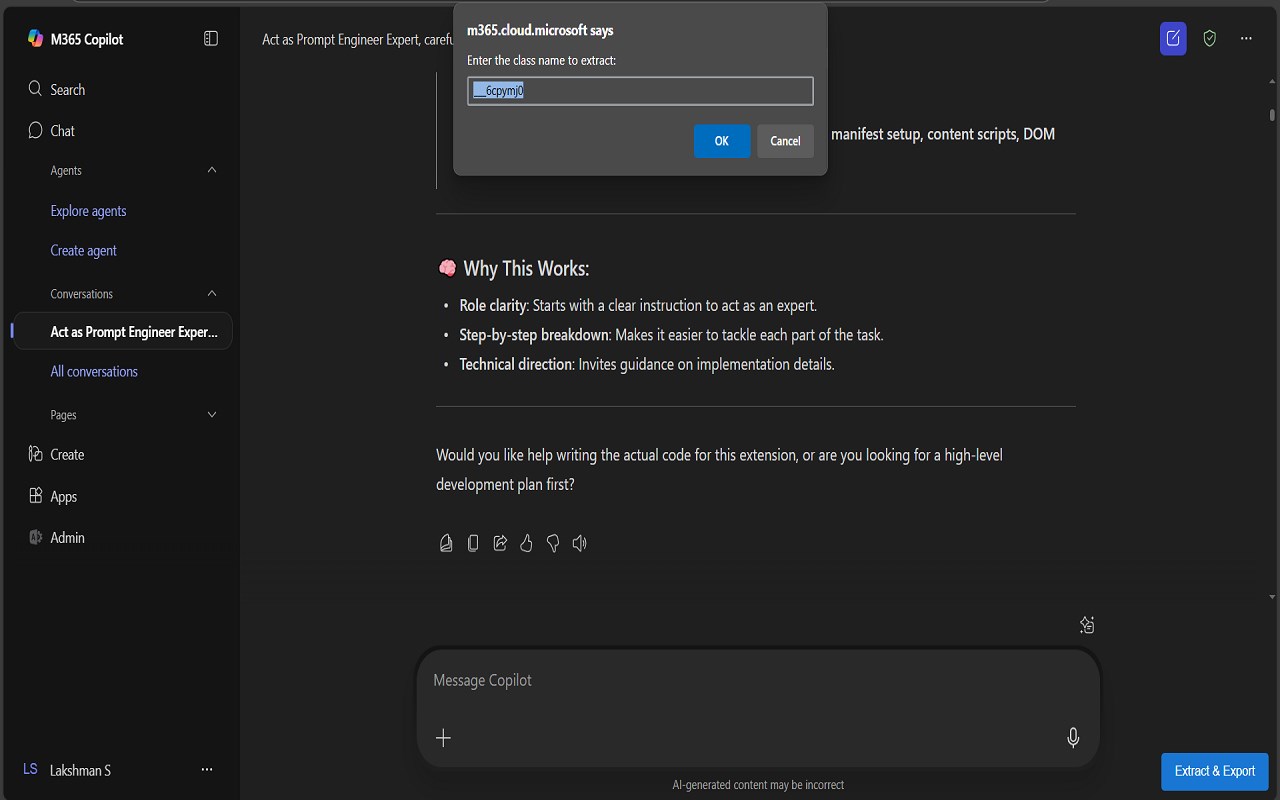Start voice input with the microphone icon
This screenshot has height=800, width=1280.
click(1073, 738)
